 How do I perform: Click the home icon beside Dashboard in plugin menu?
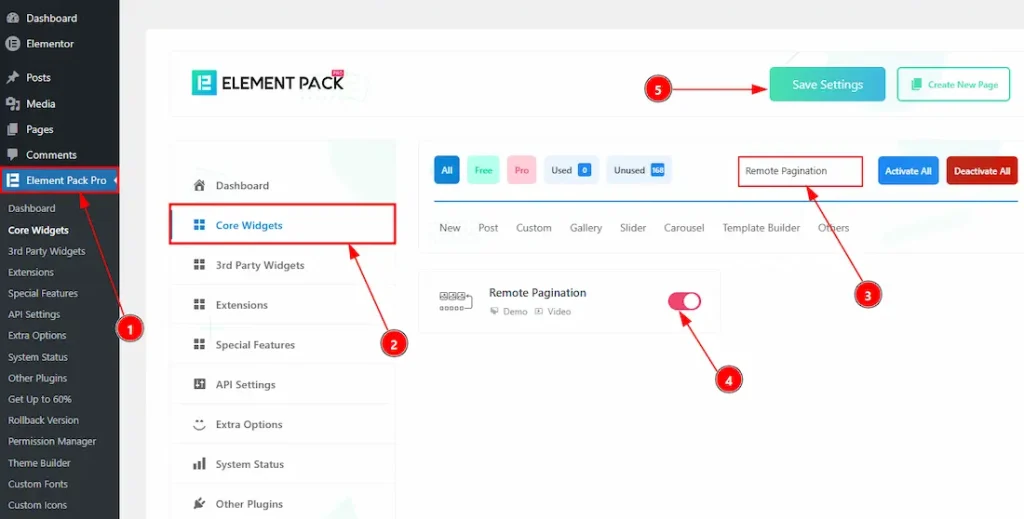coord(199,185)
